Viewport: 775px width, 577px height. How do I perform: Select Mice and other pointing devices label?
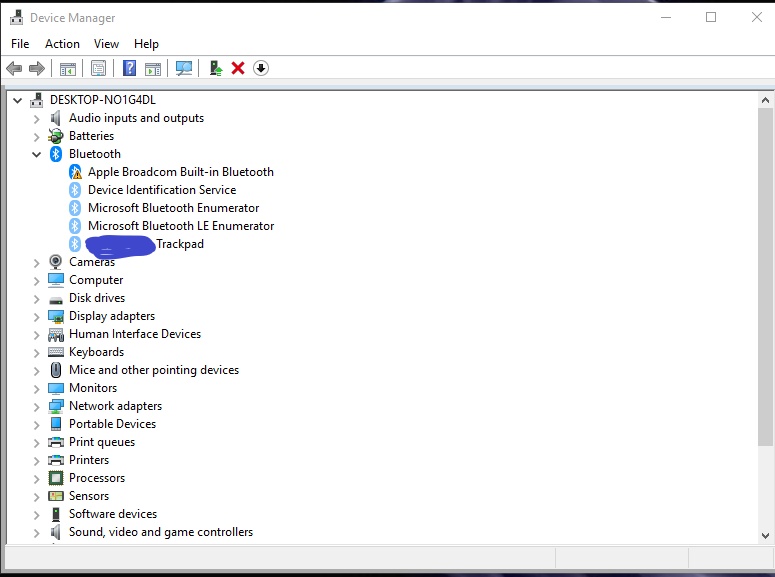[154, 370]
